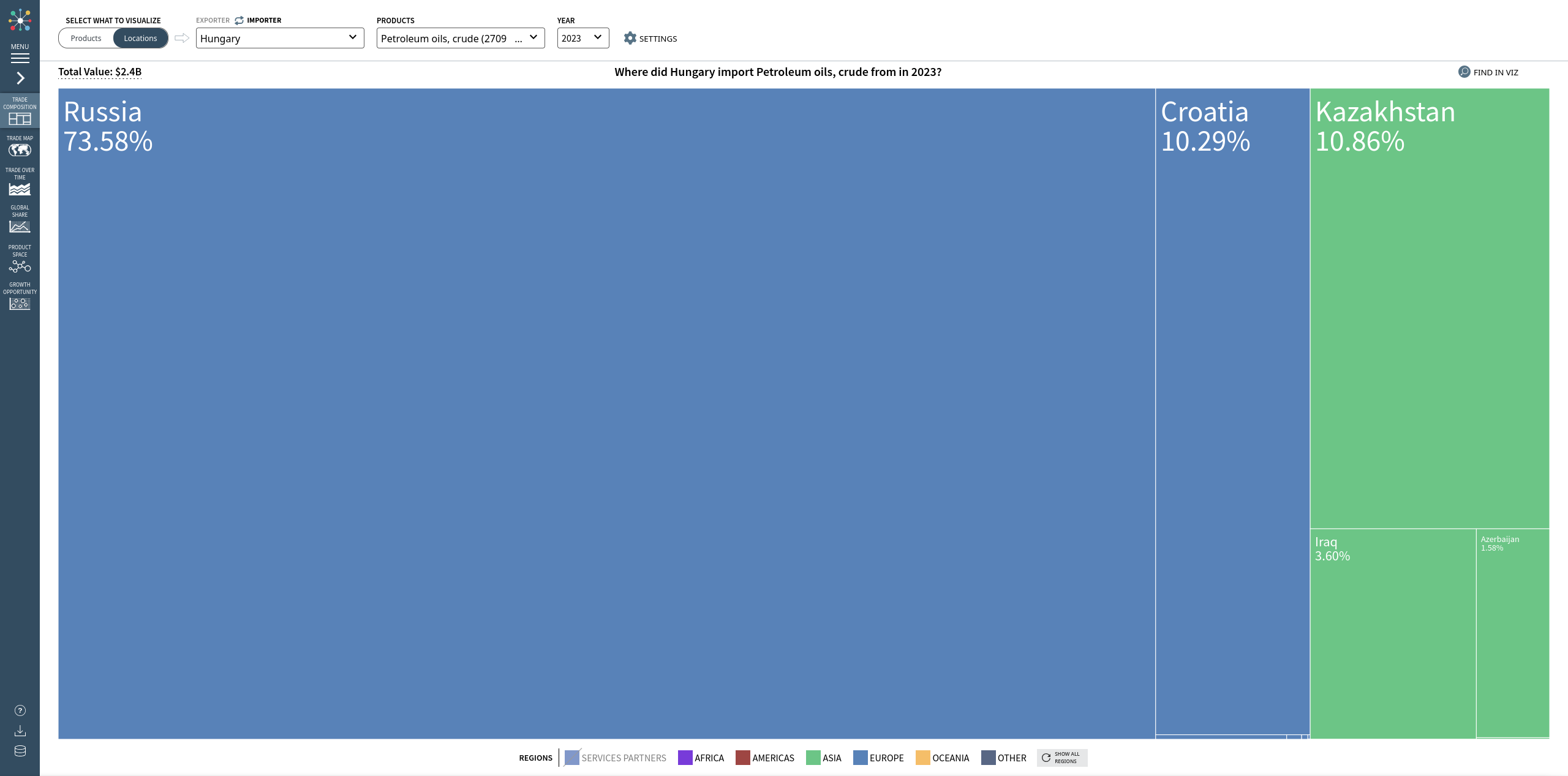Click the help question mark icon
The height and width of the screenshot is (776, 1568).
20,710
